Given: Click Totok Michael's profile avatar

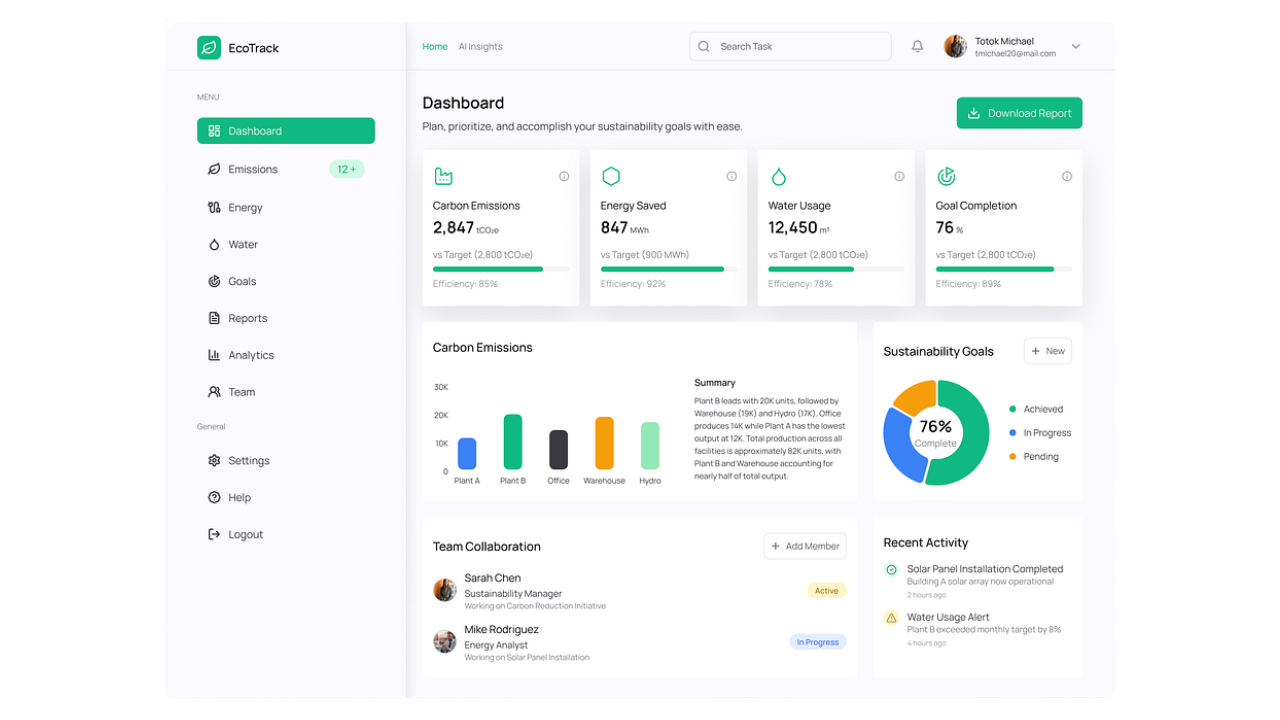Looking at the screenshot, I should [955, 46].
